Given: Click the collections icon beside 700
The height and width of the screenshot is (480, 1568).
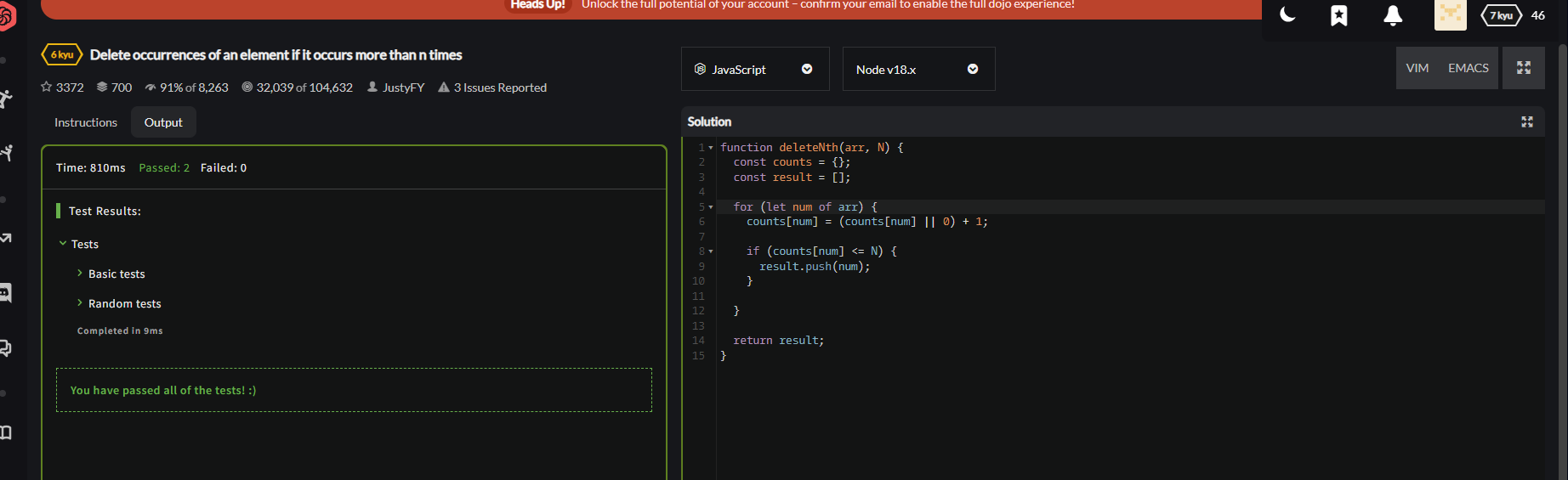Looking at the screenshot, I should 102,88.
